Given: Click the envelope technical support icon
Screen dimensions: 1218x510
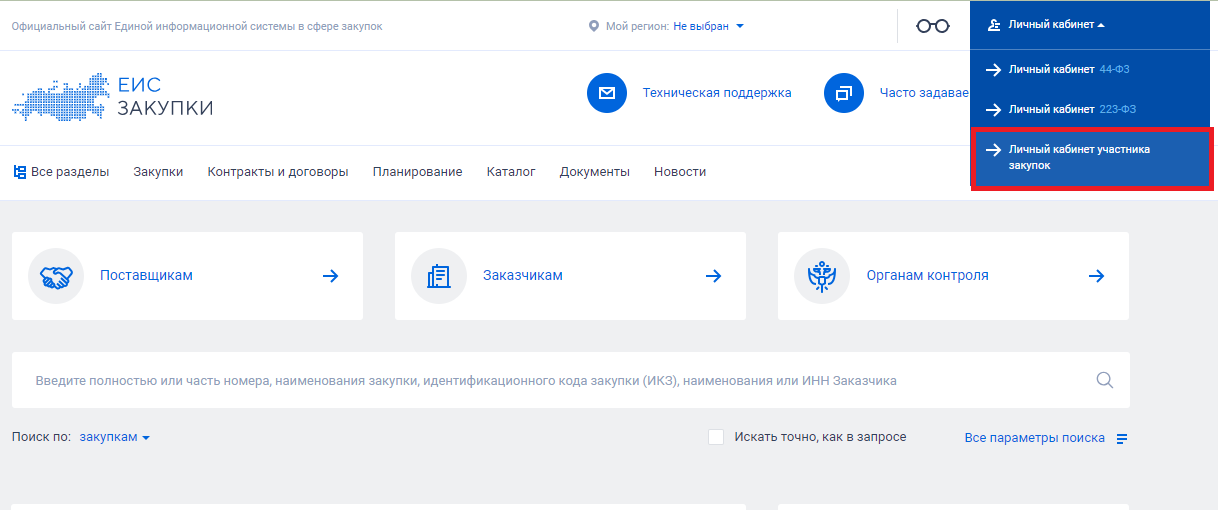Looking at the screenshot, I should [606, 93].
